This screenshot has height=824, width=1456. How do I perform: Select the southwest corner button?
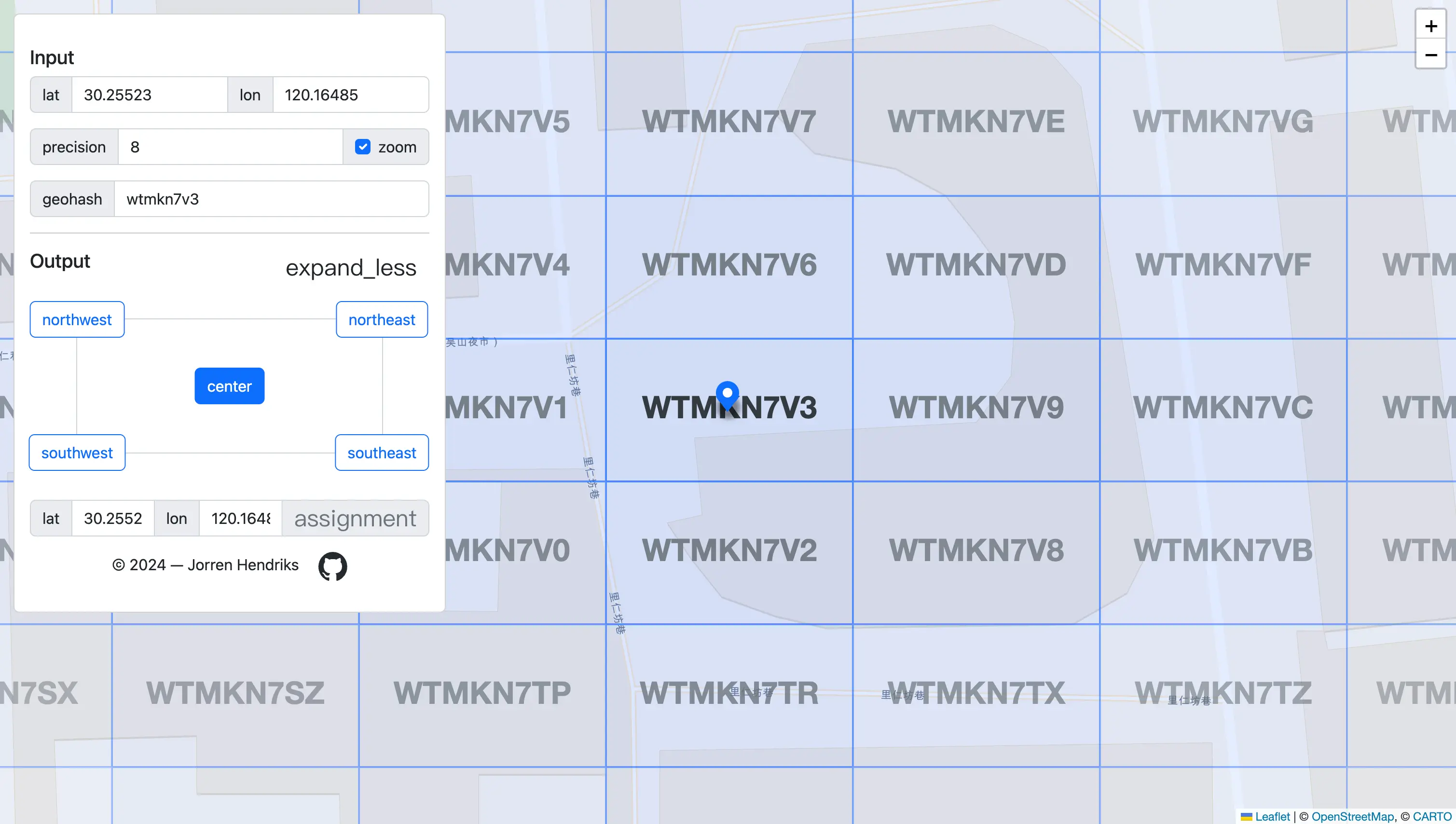coord(77,453)
